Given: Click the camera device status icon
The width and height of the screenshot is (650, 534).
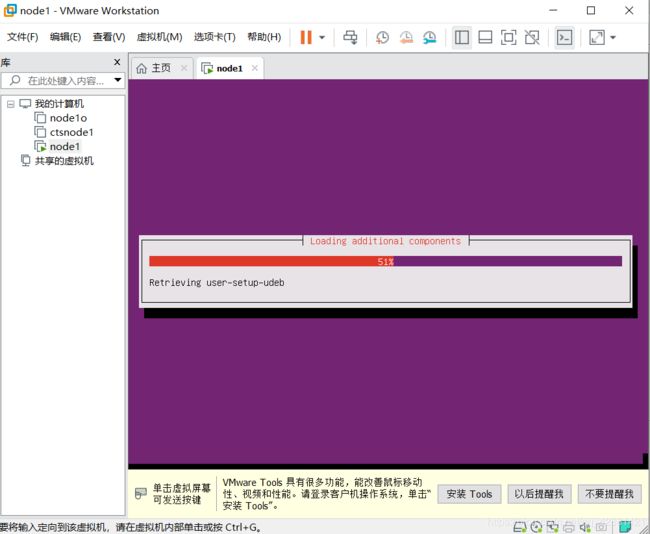Looking at the screenshot, I should [601, 527].
